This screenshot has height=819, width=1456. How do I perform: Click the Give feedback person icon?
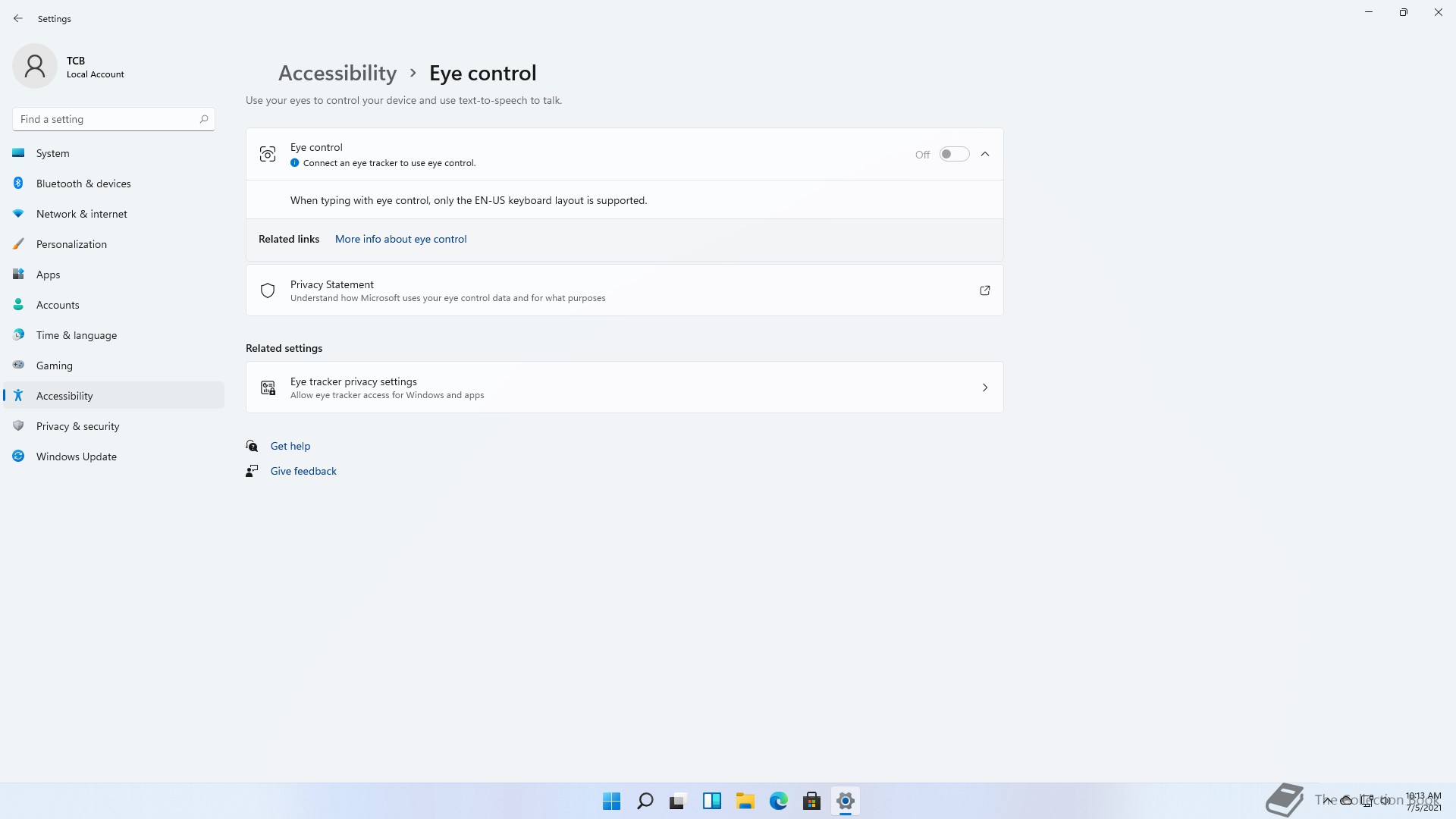(x=252, y=471)
